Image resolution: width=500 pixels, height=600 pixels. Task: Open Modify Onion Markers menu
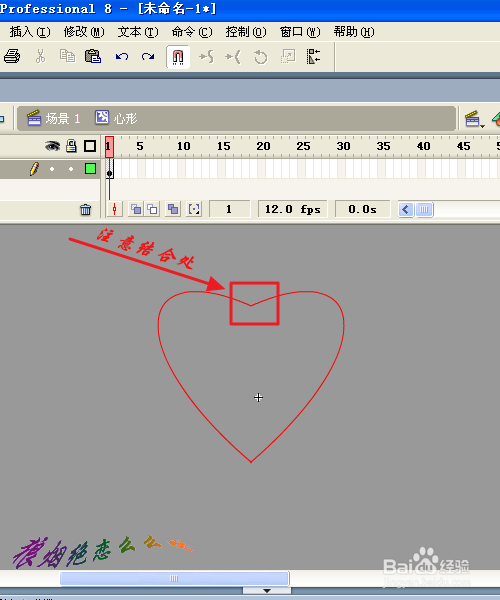pos(194,209)
